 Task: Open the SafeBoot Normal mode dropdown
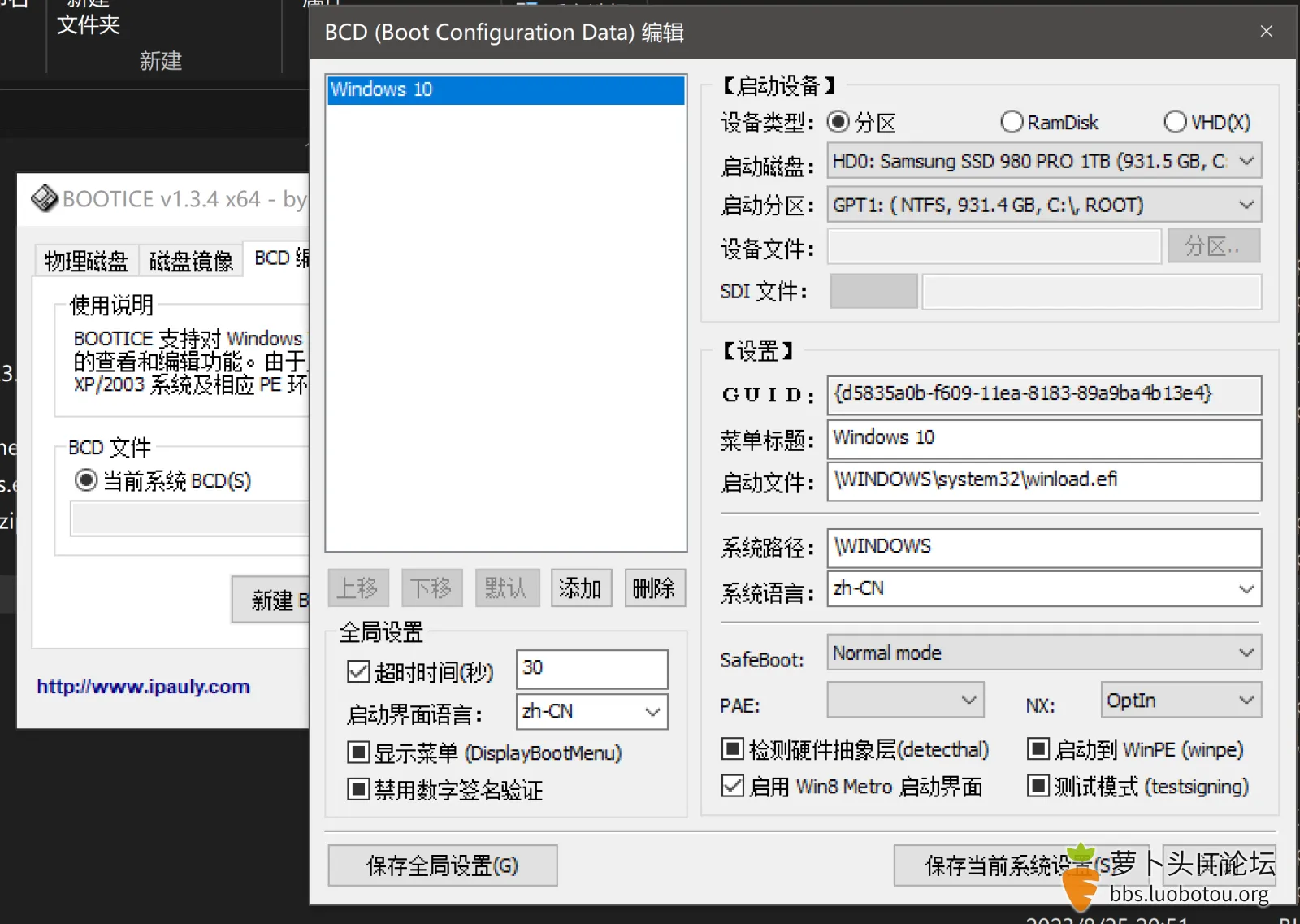coord(1044,653)
